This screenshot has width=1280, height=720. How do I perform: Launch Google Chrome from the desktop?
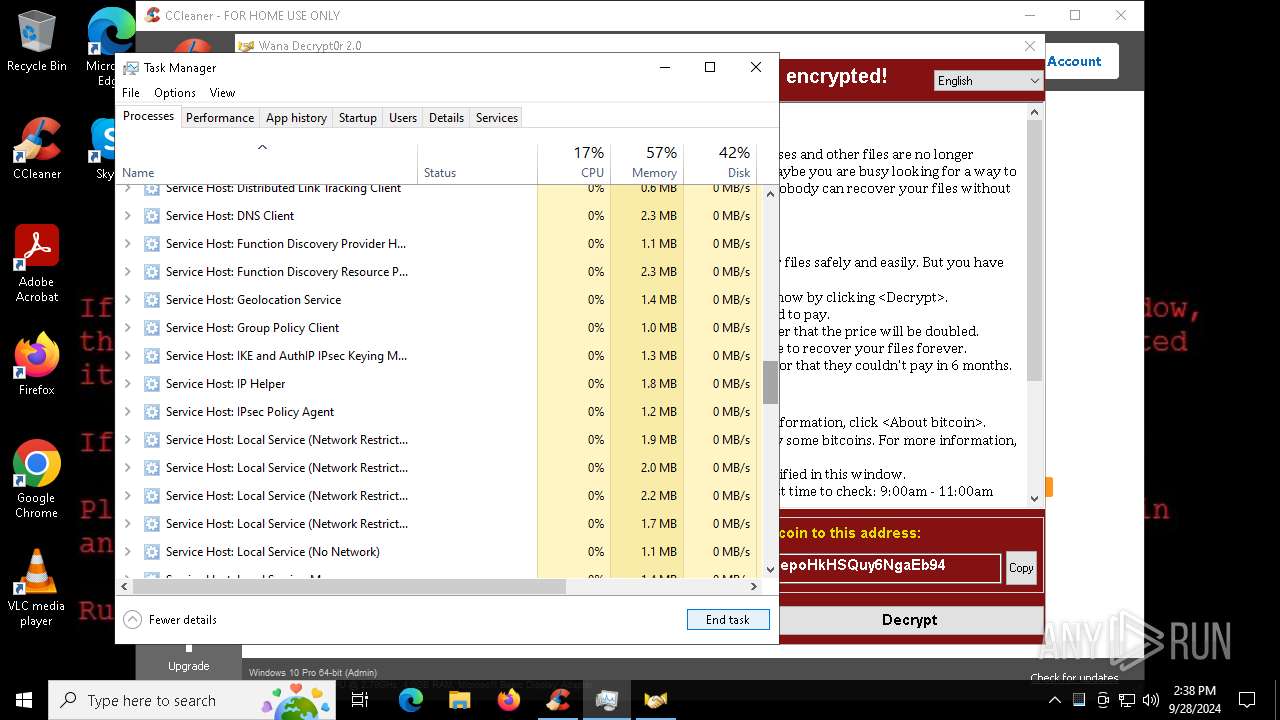(x=36, y=479)
